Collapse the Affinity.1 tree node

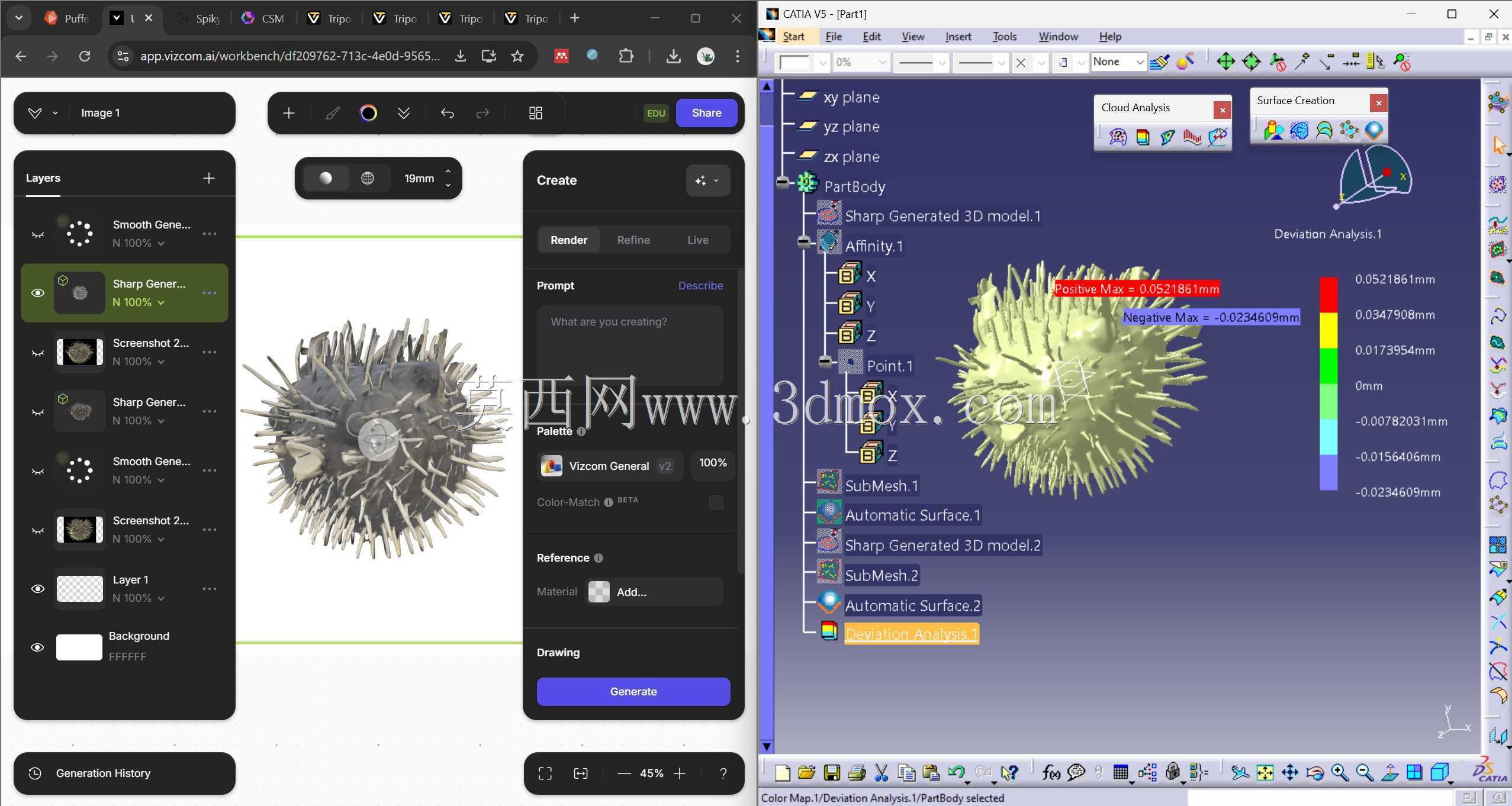click(803, 241)
